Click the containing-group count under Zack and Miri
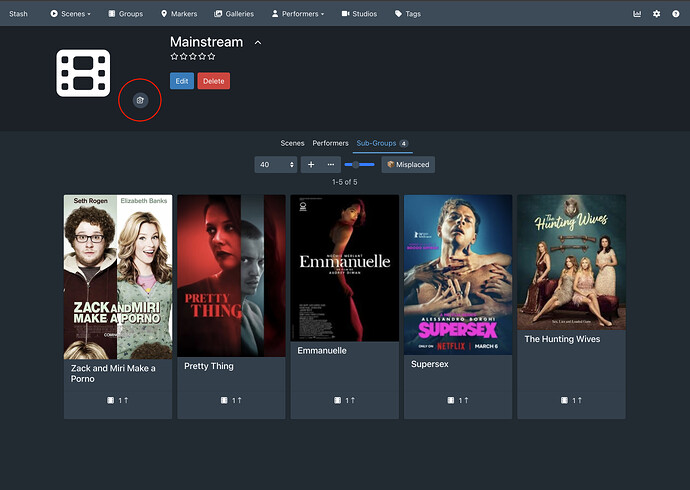Viewport: 690px width, 490px height. [117, 400]
